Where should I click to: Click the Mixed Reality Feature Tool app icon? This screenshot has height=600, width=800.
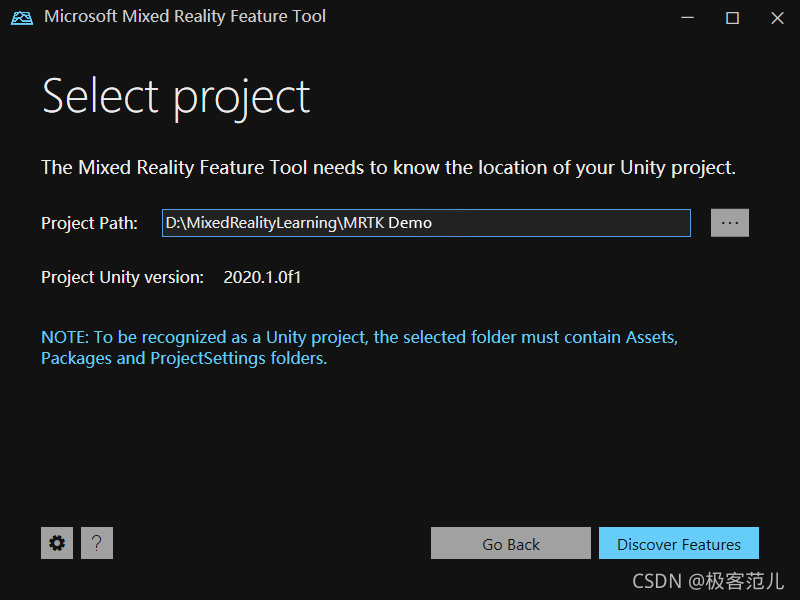click(x=22, y=17)
